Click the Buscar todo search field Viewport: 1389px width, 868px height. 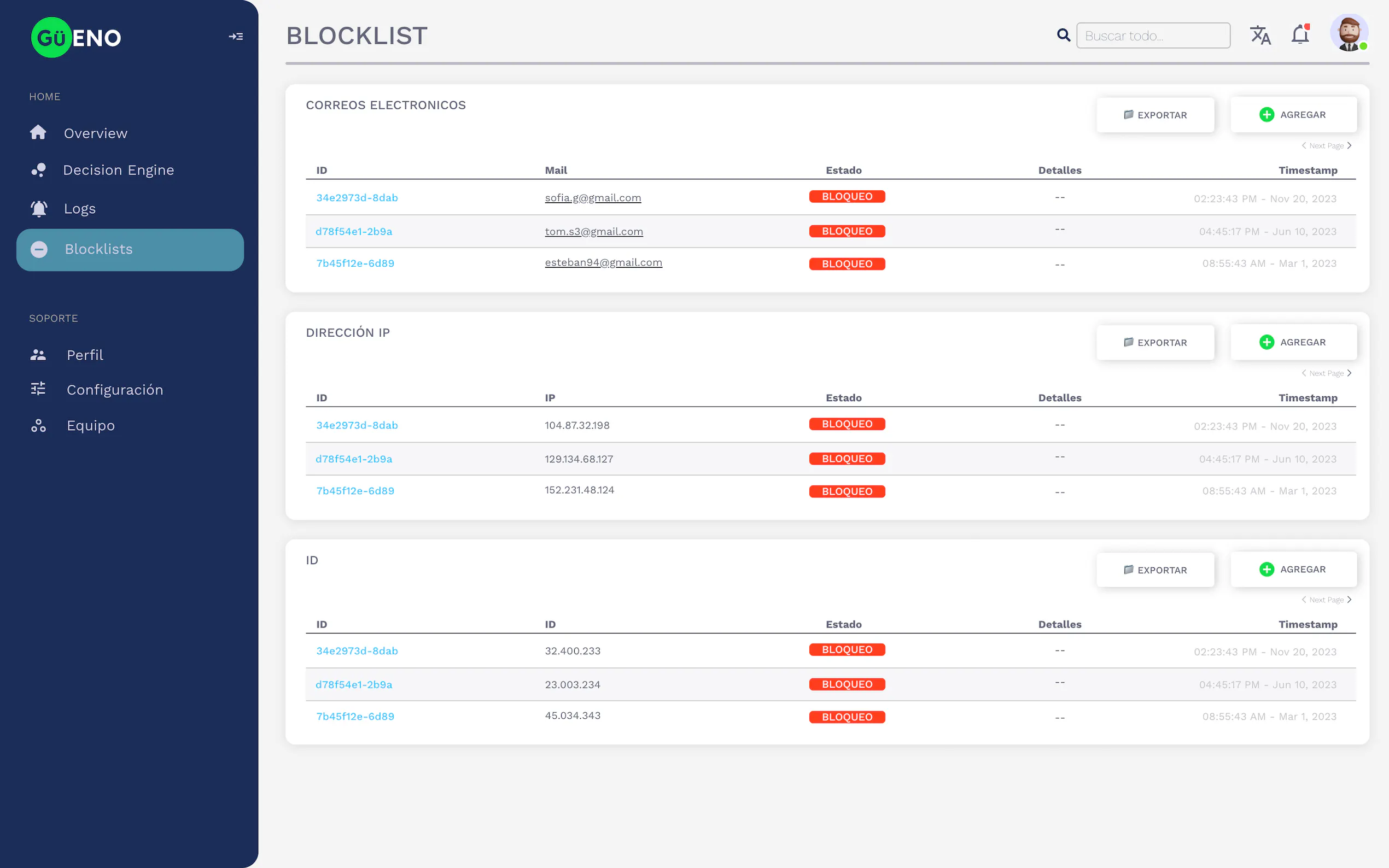(x=1153, y=36)
